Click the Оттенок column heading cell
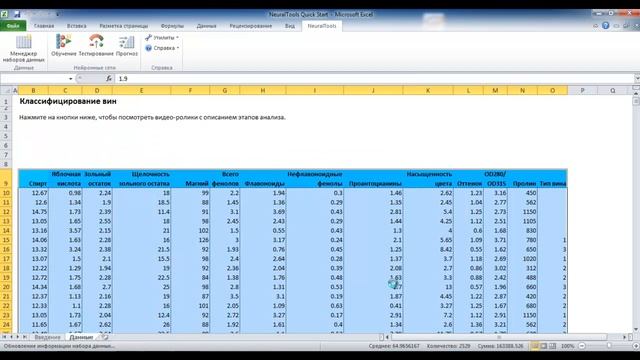The height and width of the screenshot is (360, 640). [468, 179]
